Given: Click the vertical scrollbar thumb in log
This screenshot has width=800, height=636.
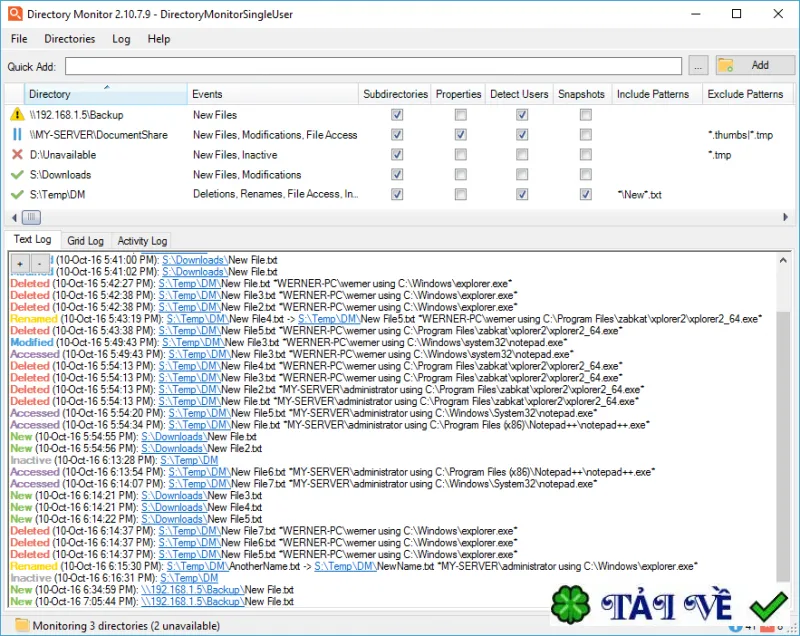Looking at the screenshot, I should [x=783, y=446].
